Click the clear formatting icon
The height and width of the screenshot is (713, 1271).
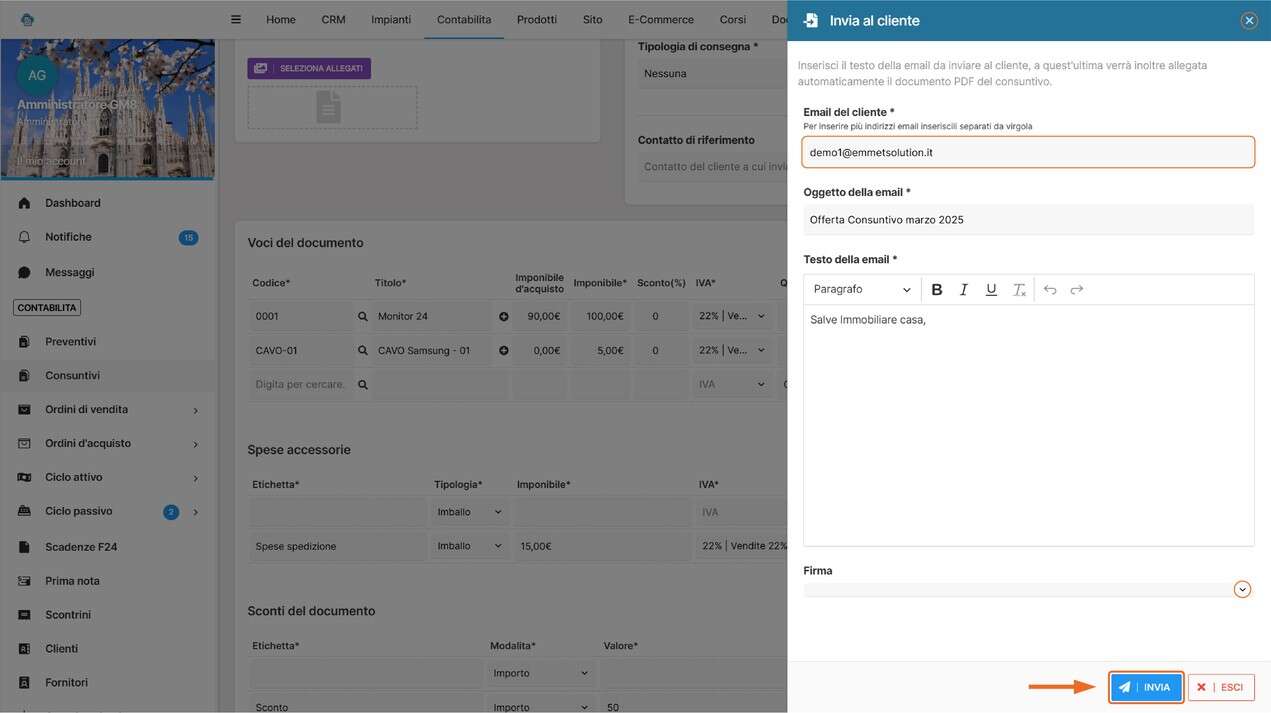[1019, 290]
